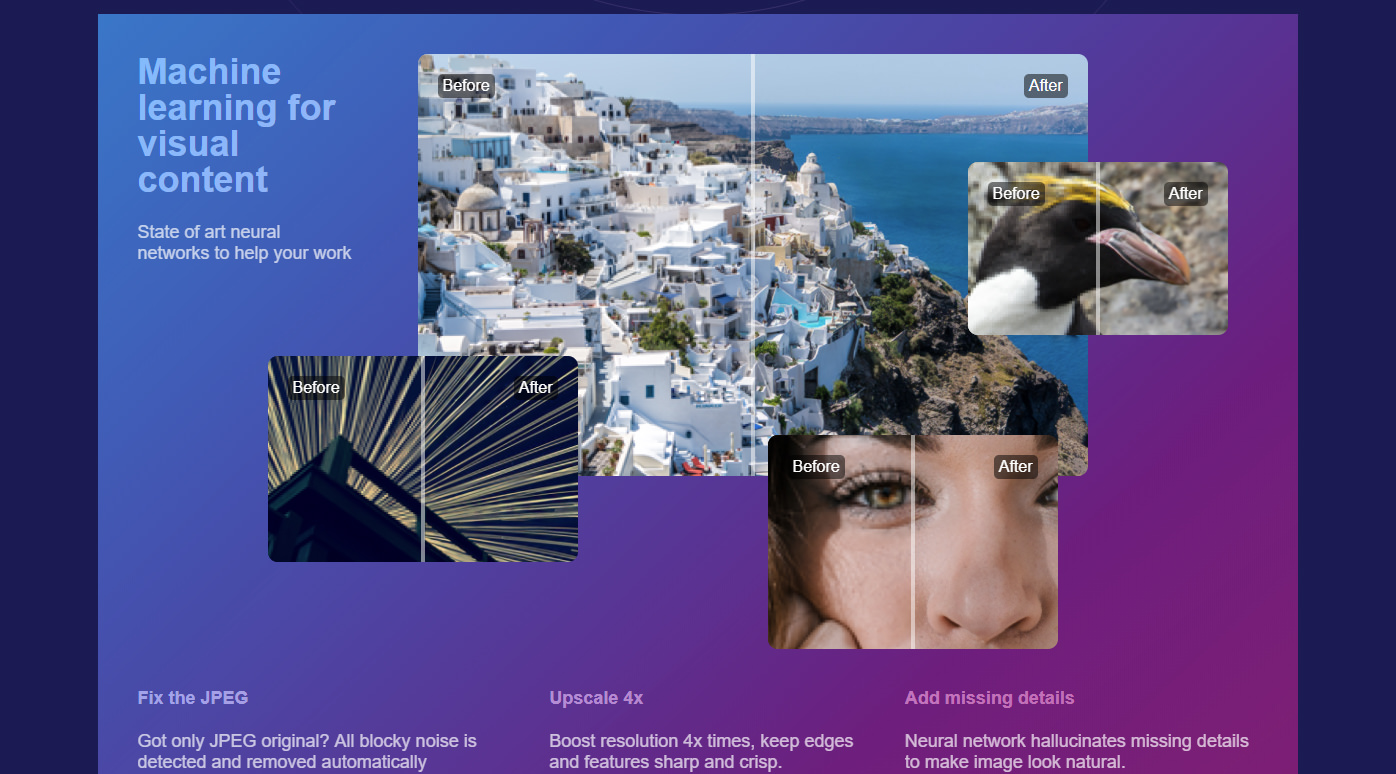1396x774 pixels.
Task: Click the State of art neural networks subtitle
Action: coord(244,242)
